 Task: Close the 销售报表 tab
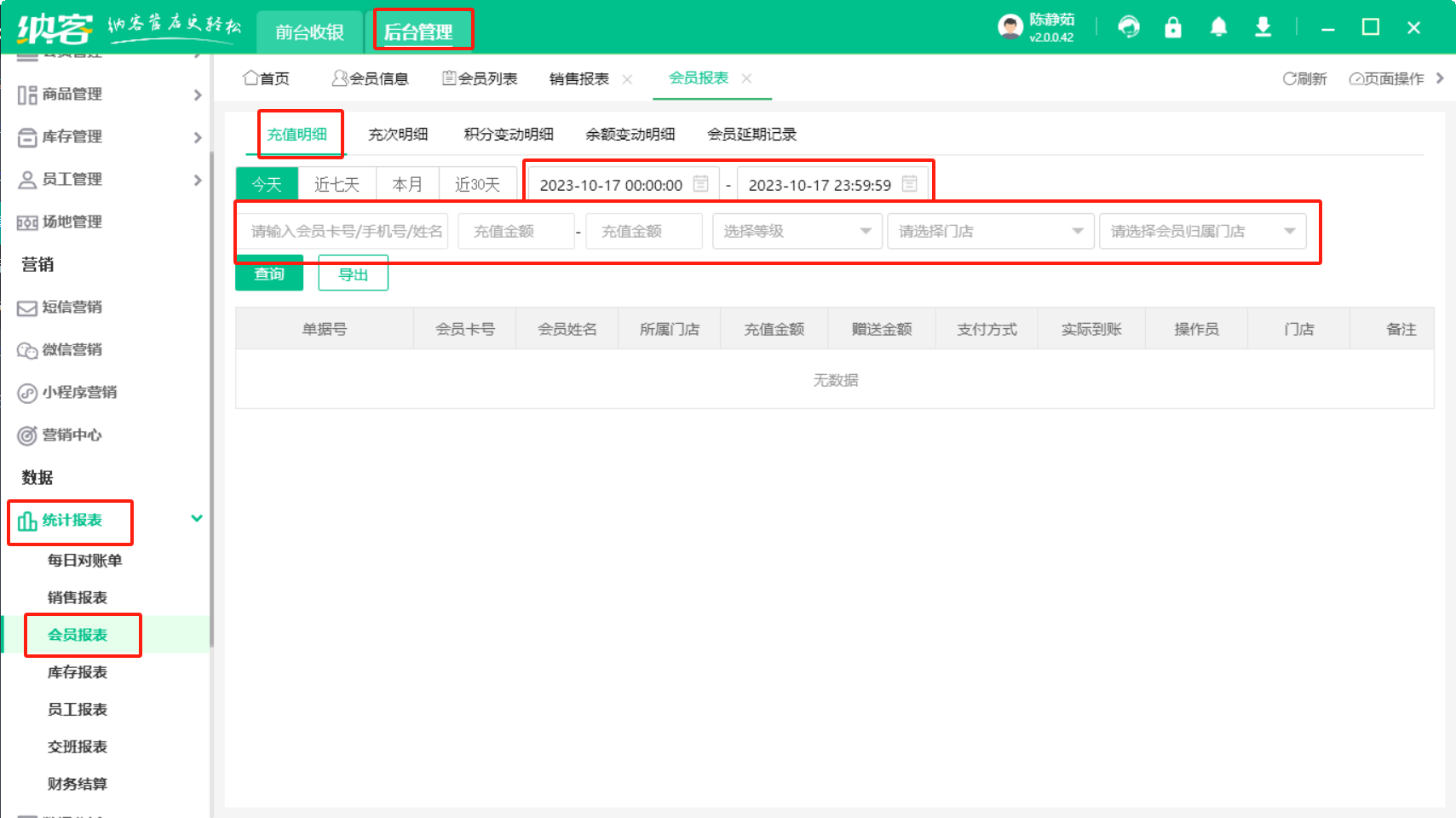point(628,79)
